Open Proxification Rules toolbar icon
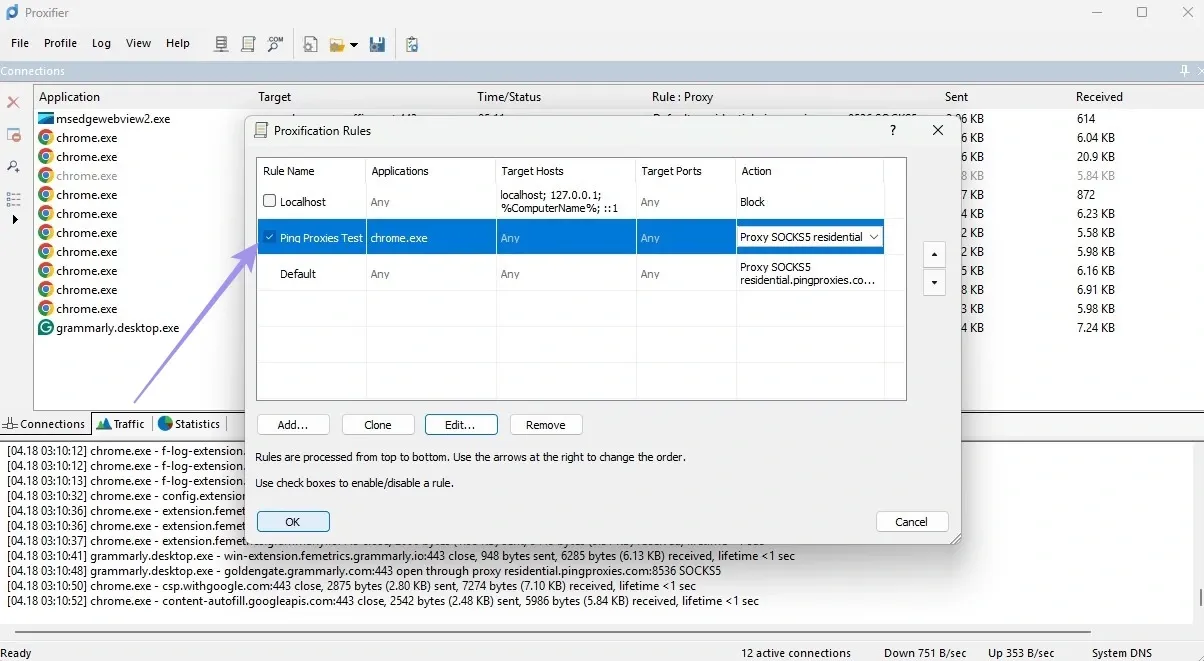 (249, 44)
